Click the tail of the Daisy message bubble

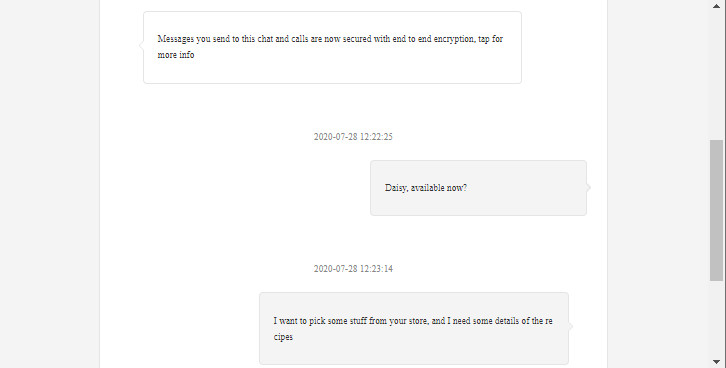point(588,187)
